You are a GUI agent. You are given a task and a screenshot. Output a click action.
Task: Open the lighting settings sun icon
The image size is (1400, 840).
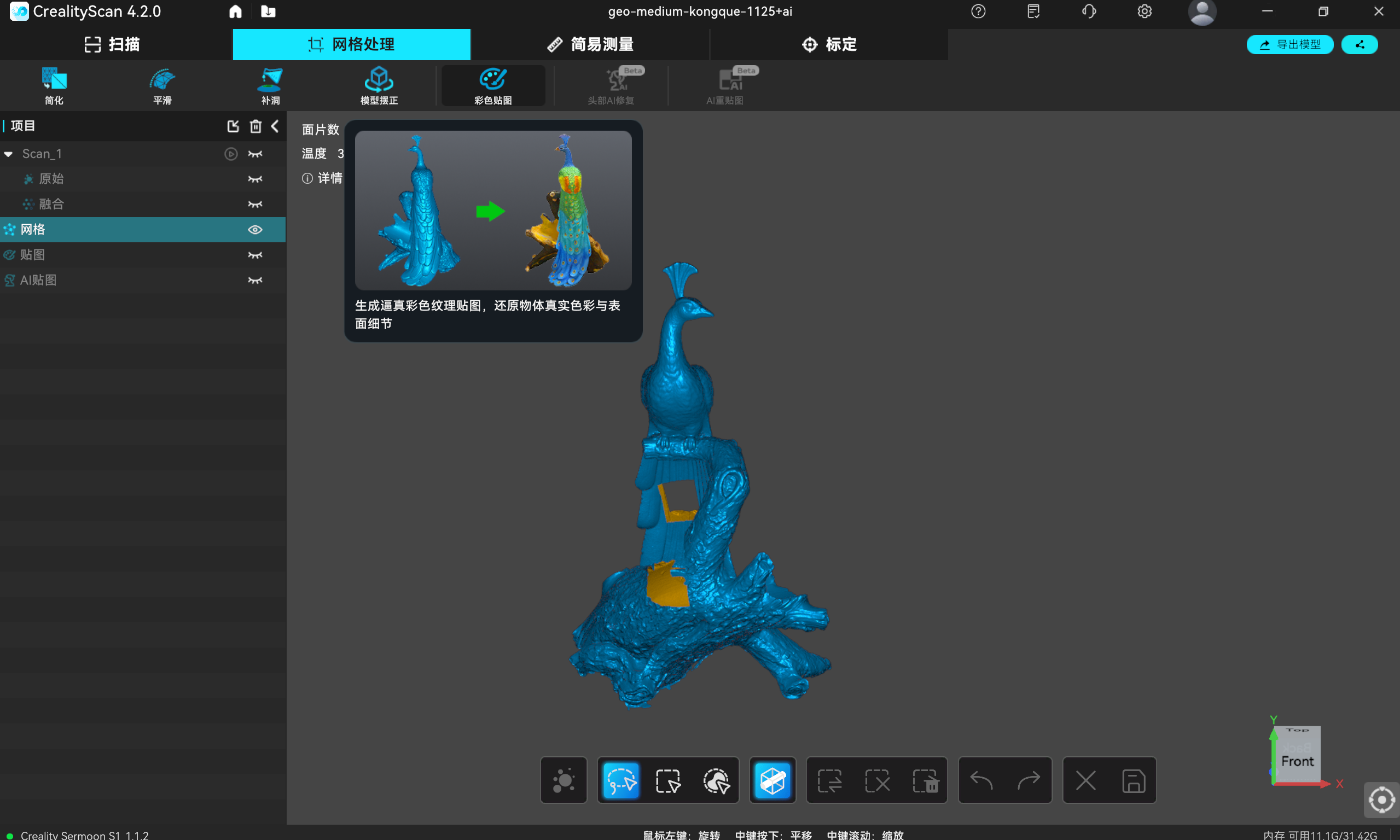[x=564, y=780]
